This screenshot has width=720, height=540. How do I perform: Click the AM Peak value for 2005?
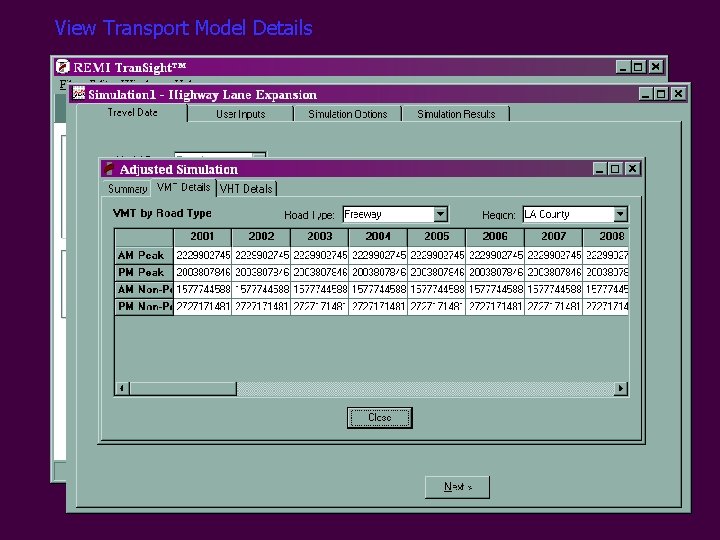pyautogui.click(x=437, y=255)
